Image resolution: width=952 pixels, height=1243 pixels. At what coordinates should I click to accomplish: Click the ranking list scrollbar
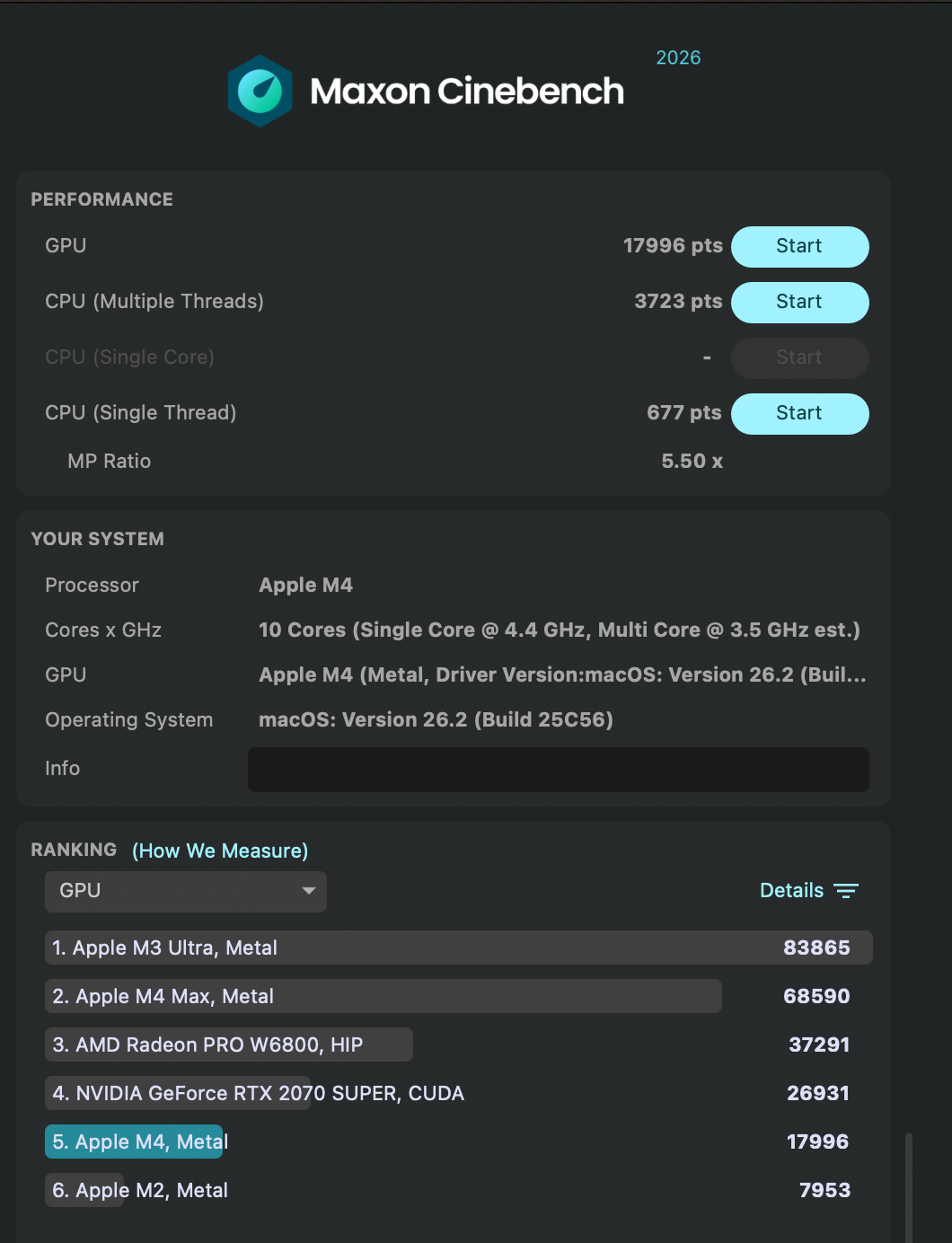pyautogui.click(x=908, y=1186)
